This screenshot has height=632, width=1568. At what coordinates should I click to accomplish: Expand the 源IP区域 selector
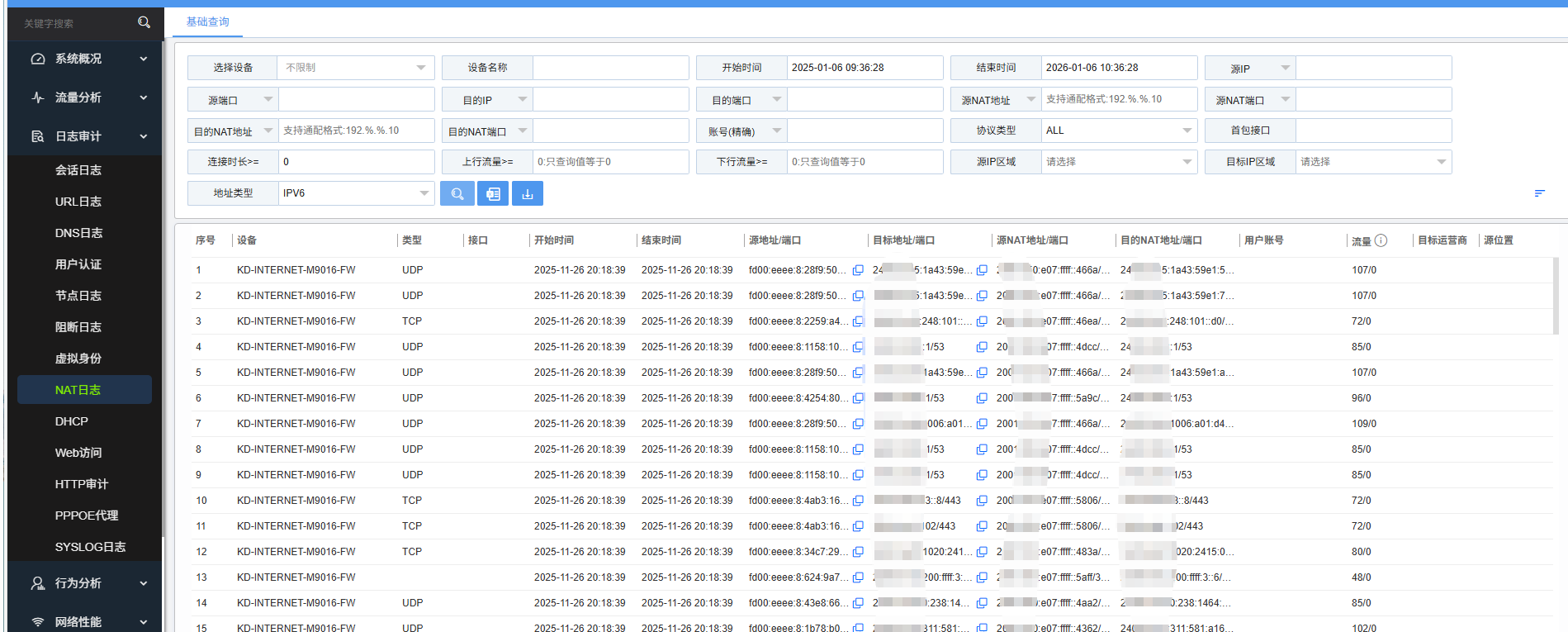click(x=1119, y=162)
